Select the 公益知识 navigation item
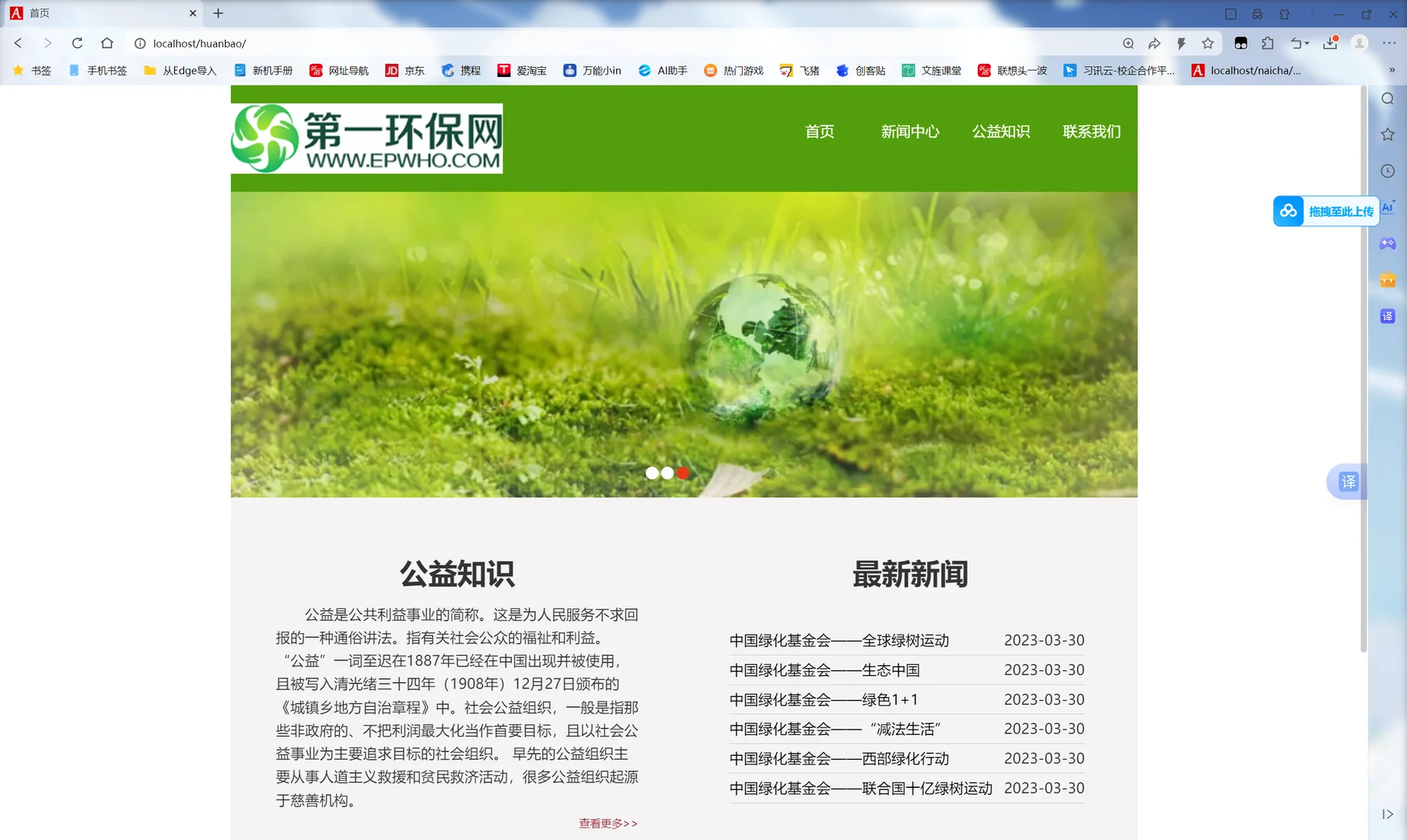This screenshot has height=840, width=1407. click(x=1000, y=131)
